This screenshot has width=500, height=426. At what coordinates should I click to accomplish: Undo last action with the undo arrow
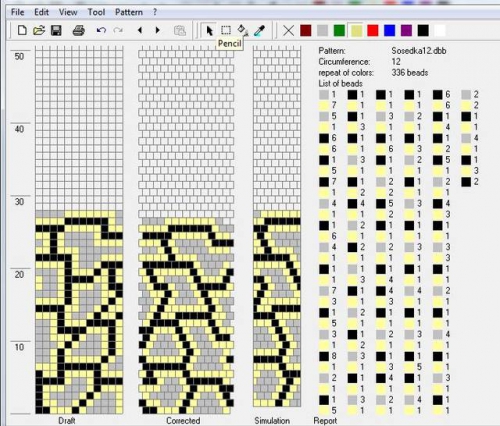(x=101, y=31)
